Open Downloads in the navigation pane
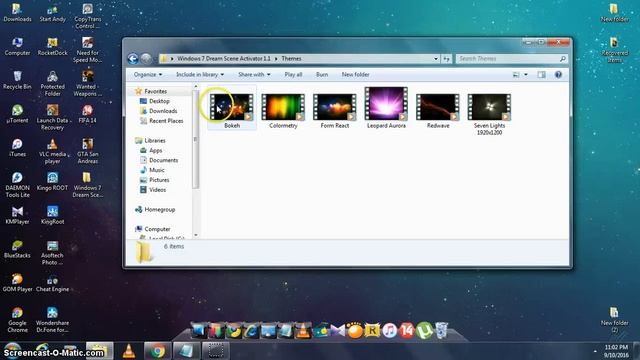Image resolution: width=640 pixels, height=360 pixels. [163, 111]
